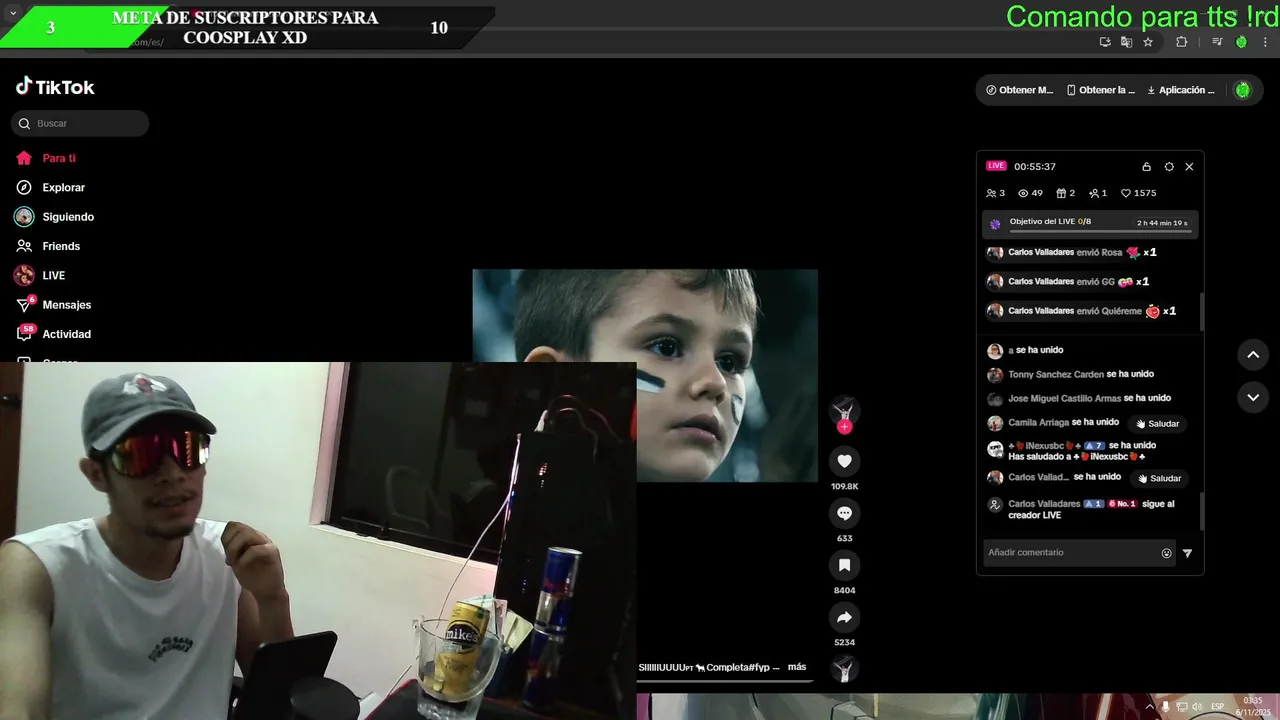Click Saludar next to Camila Arriaga
Screen dimensions: 1280x720
pyautogui.click(x=1157, y=424)
